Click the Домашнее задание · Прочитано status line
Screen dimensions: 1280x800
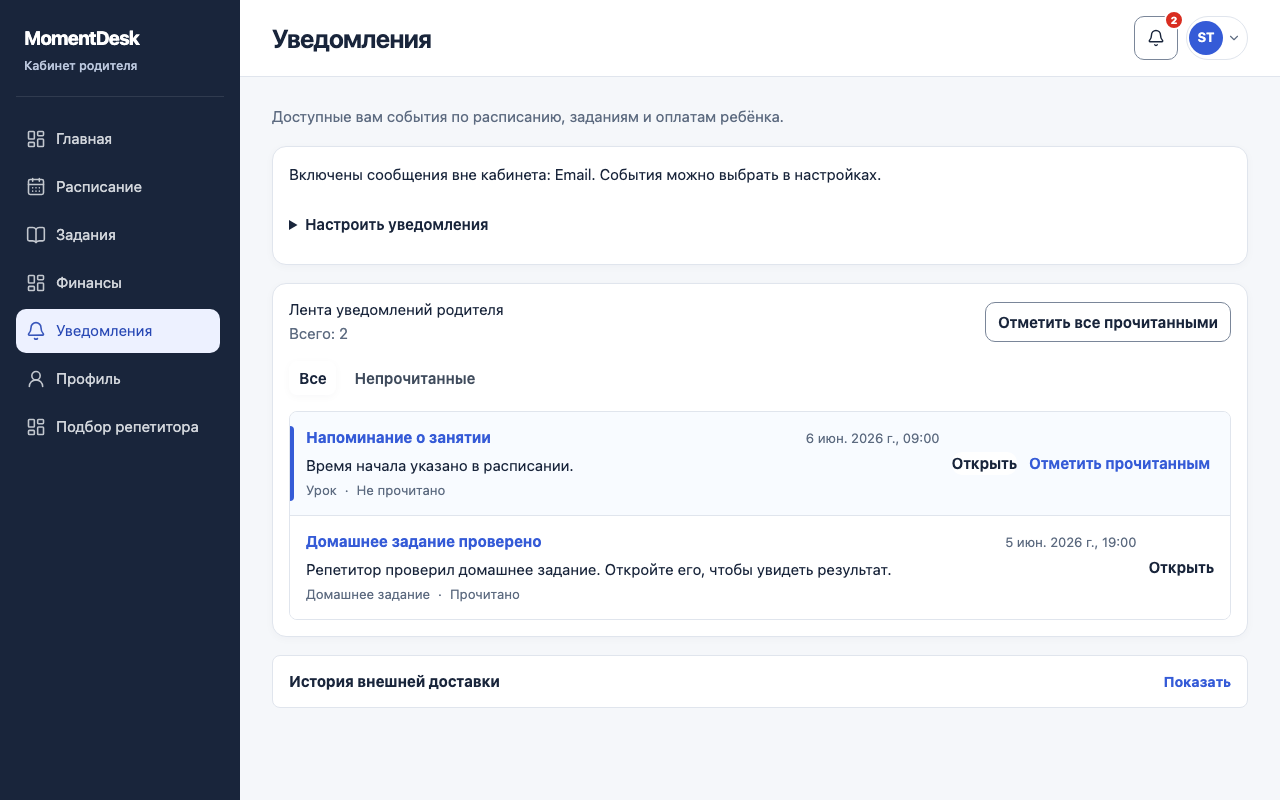pos(413,595)
